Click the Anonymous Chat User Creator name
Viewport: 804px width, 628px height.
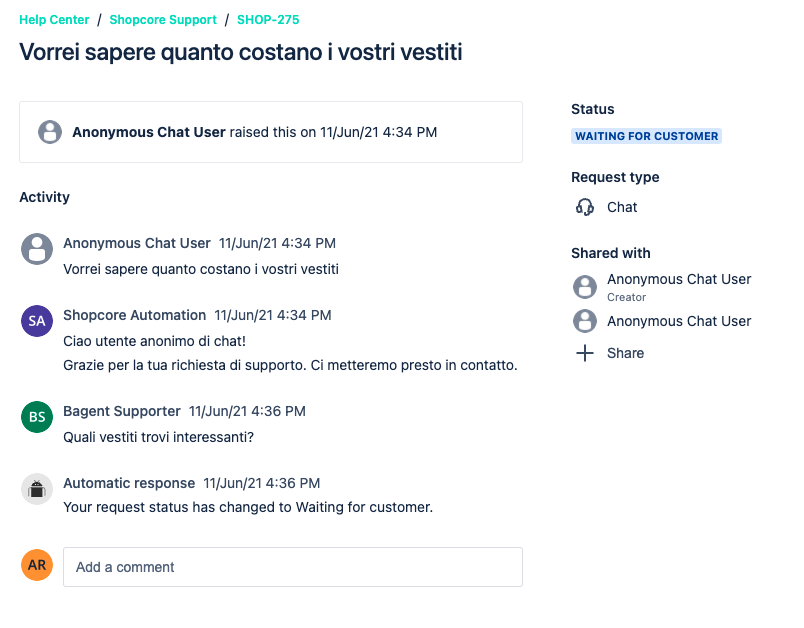point(679,279)
